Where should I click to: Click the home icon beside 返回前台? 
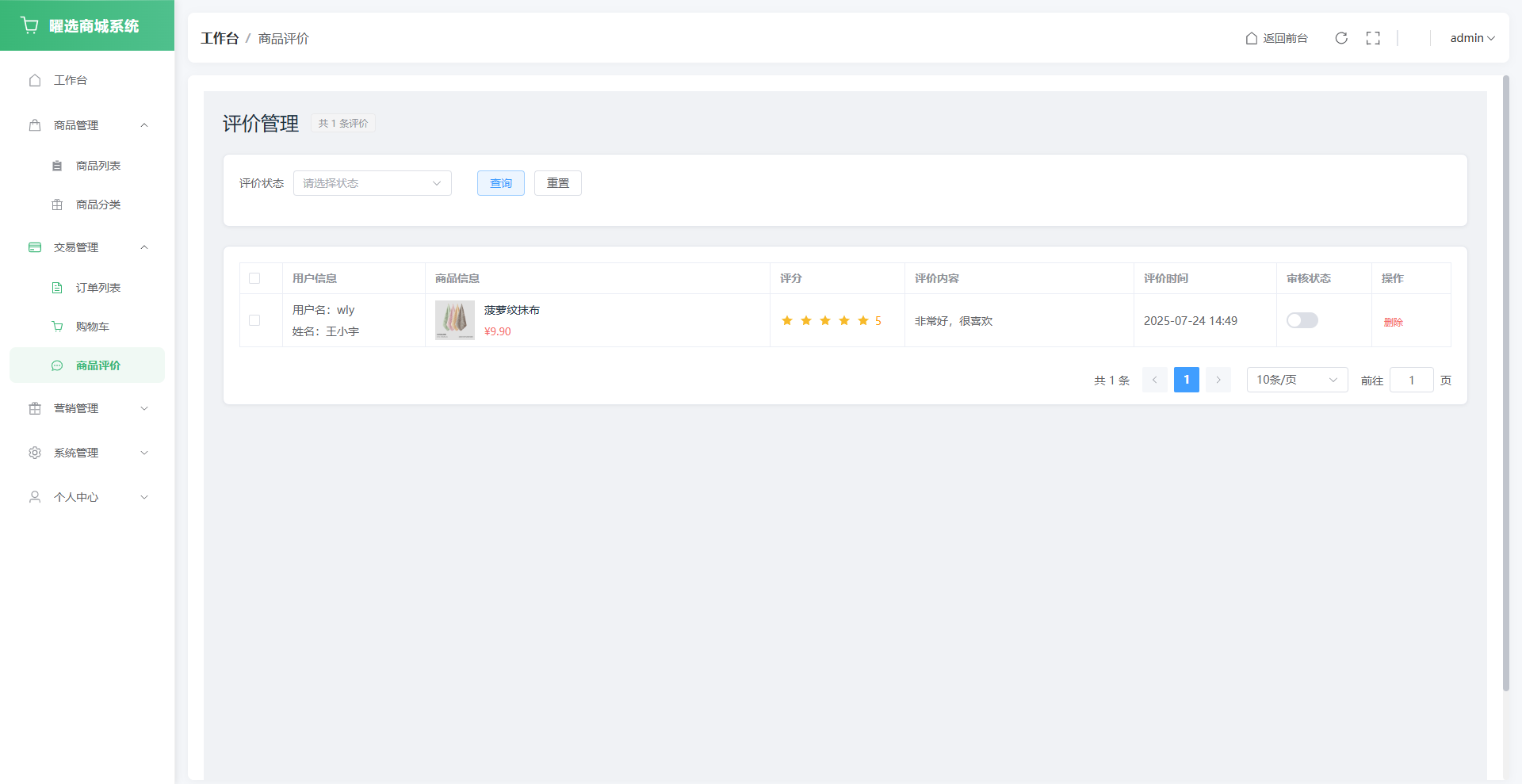pyautogui.click(x=1252, y=38)
